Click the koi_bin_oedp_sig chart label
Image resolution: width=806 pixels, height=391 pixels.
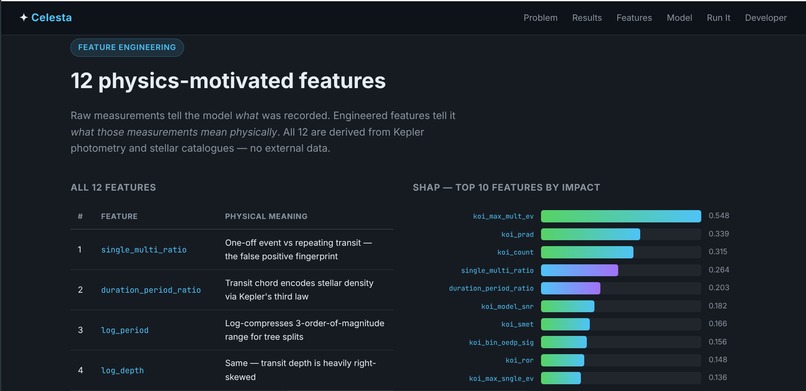click(501, 342)
